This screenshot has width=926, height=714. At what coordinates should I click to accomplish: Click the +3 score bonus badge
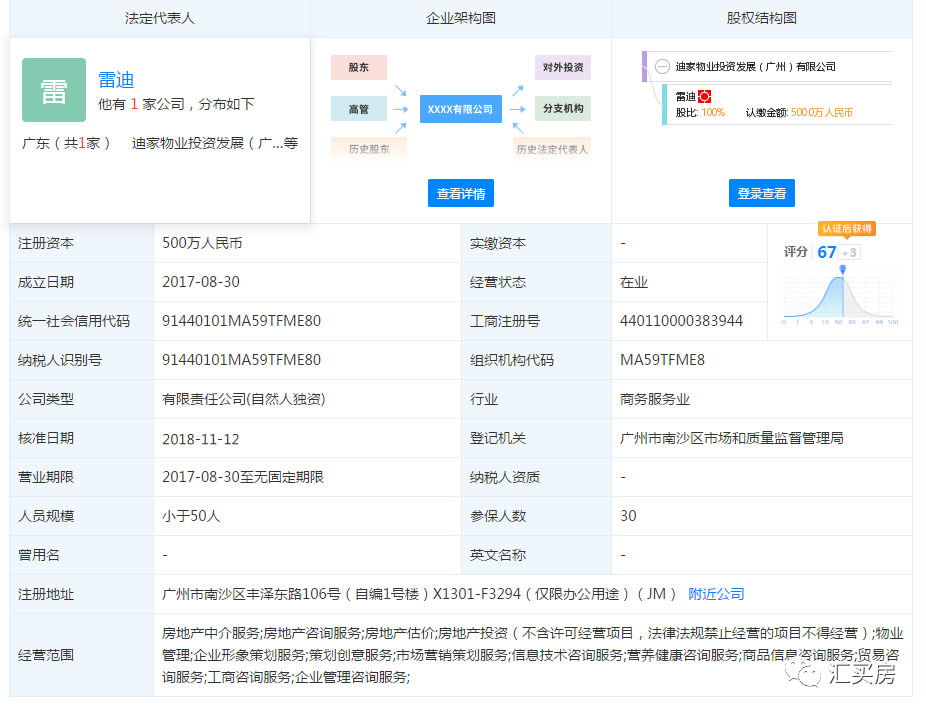[x=849, y=253]
